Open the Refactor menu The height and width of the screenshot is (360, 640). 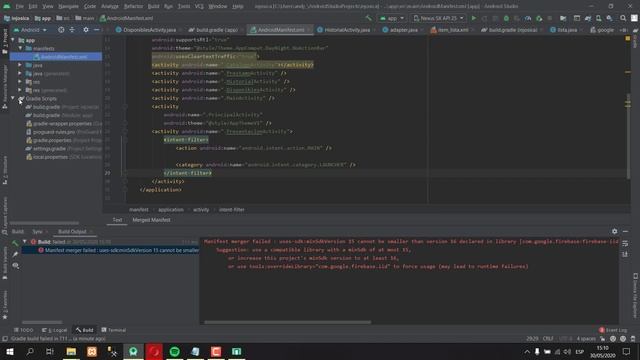tap(133, 7)
